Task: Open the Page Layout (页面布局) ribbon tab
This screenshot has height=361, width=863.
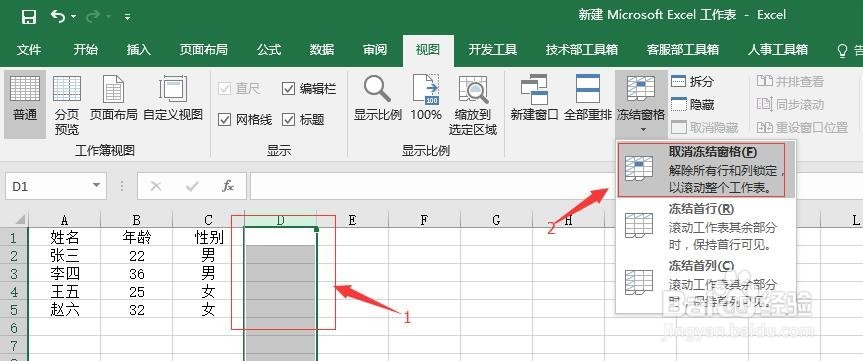Action: pos(204,50)
